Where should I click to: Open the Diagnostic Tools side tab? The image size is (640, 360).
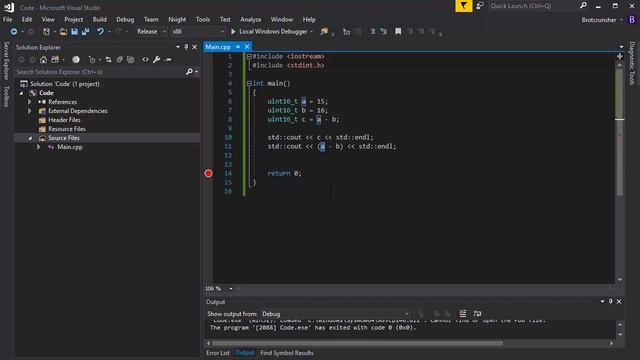tap(632, 63)
